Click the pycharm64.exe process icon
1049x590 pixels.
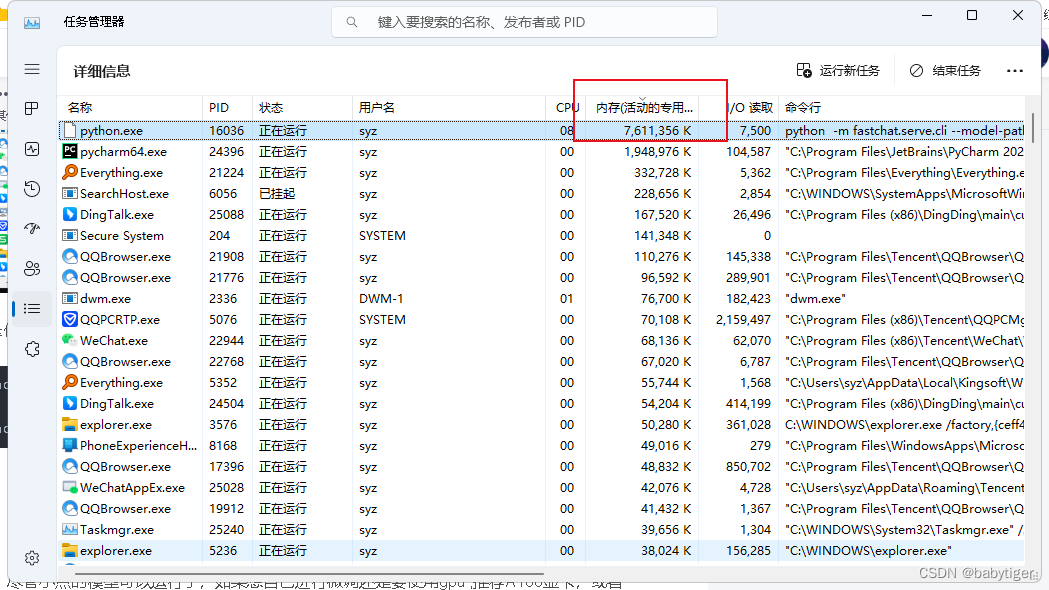(70, 151)
